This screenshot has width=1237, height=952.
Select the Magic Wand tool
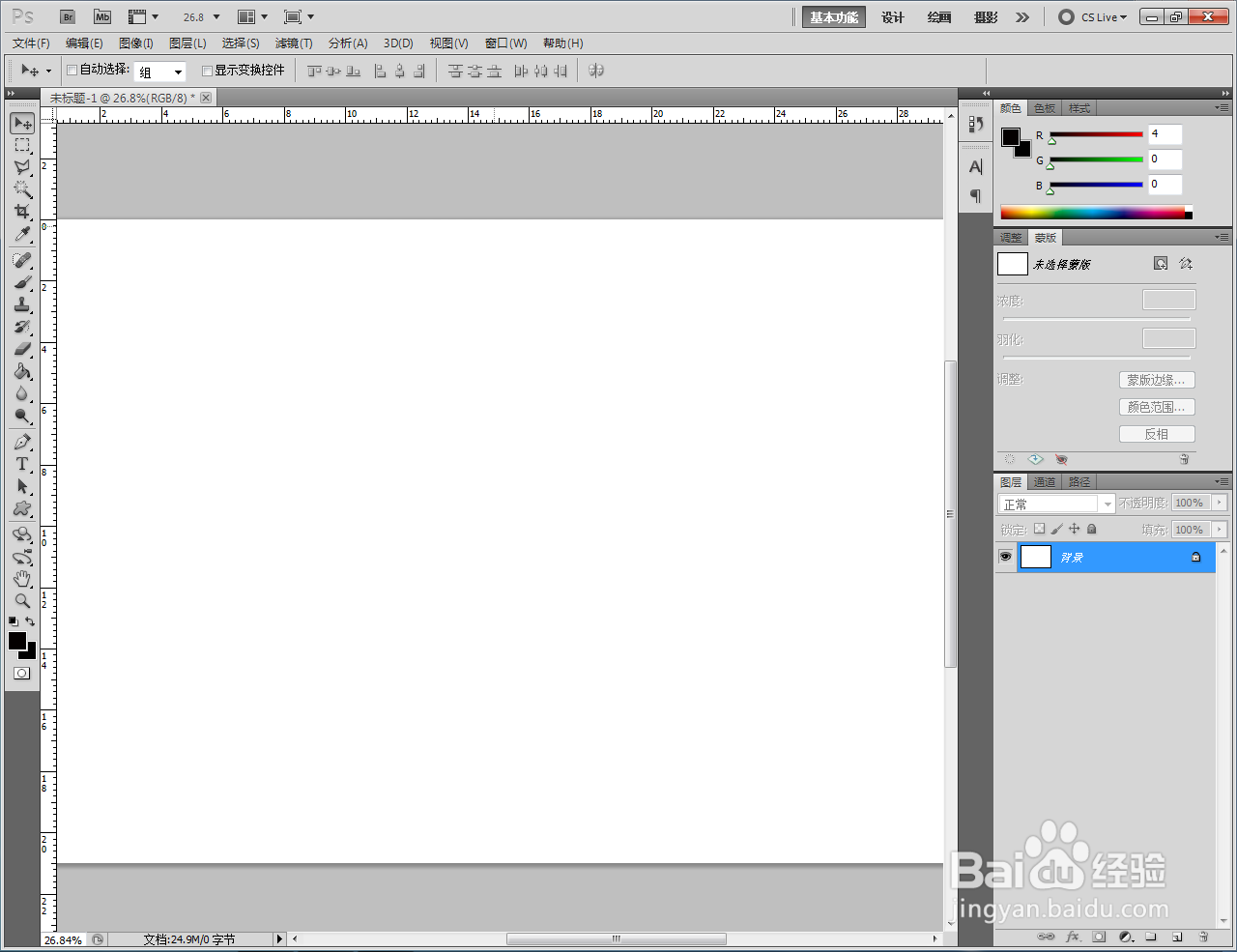tap(22, 189)
